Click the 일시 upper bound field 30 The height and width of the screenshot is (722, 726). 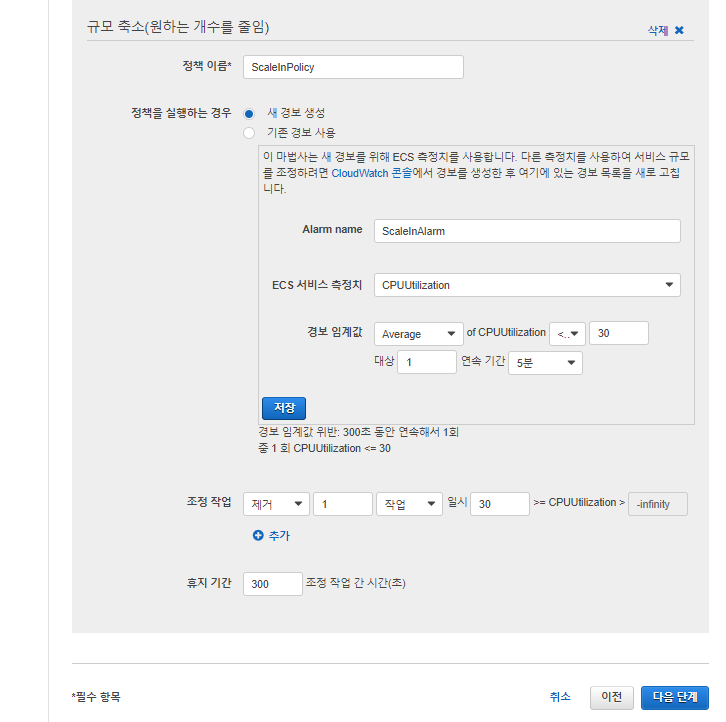coord(500,504)
